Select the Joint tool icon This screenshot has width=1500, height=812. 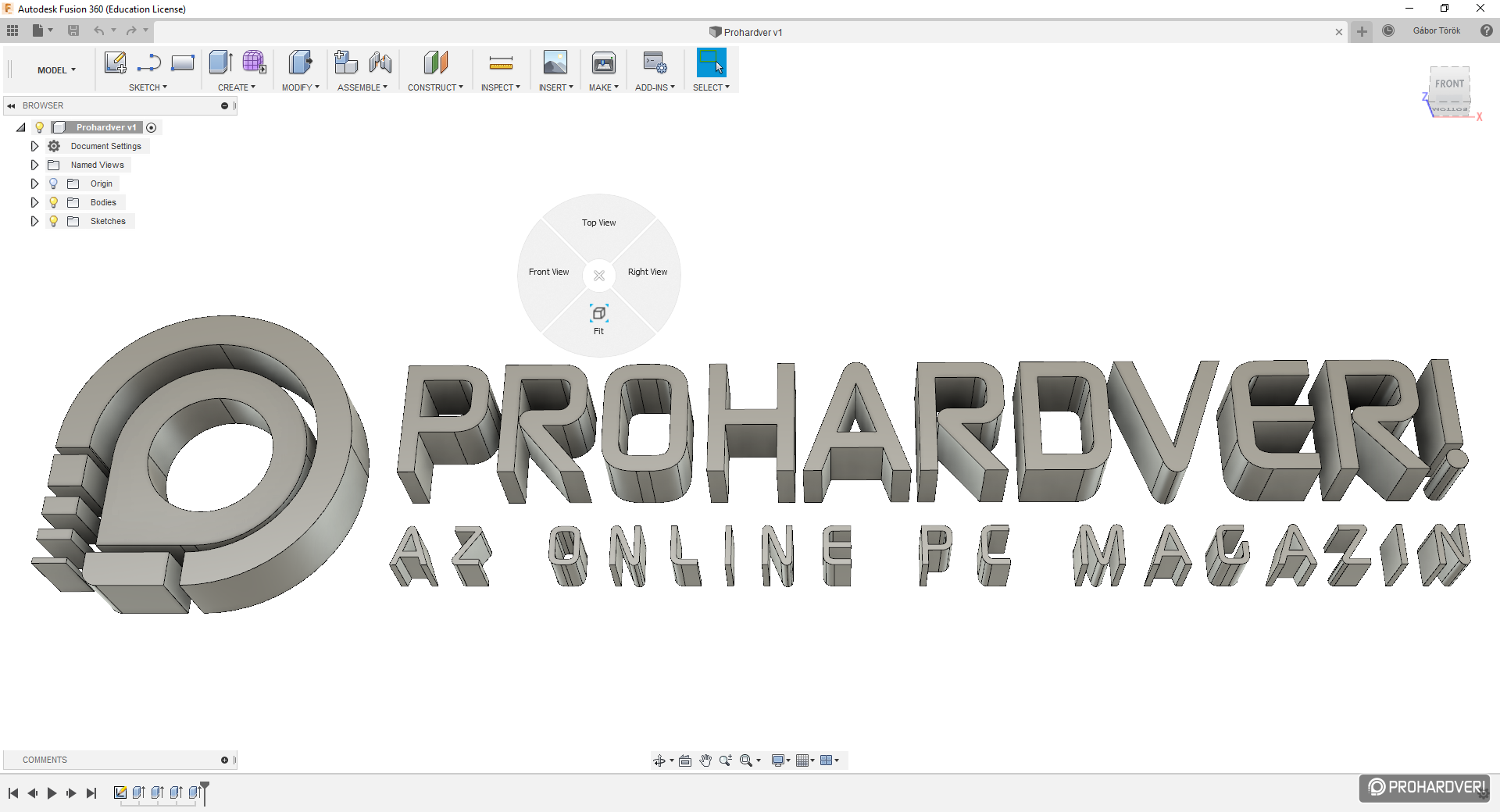380,62
